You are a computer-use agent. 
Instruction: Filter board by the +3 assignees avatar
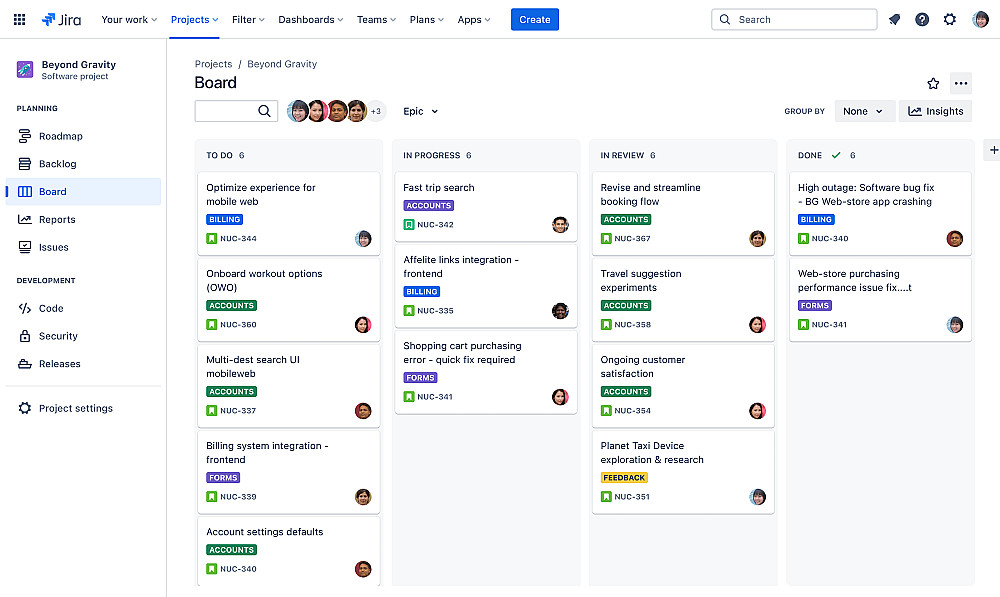tap(376, 111)
